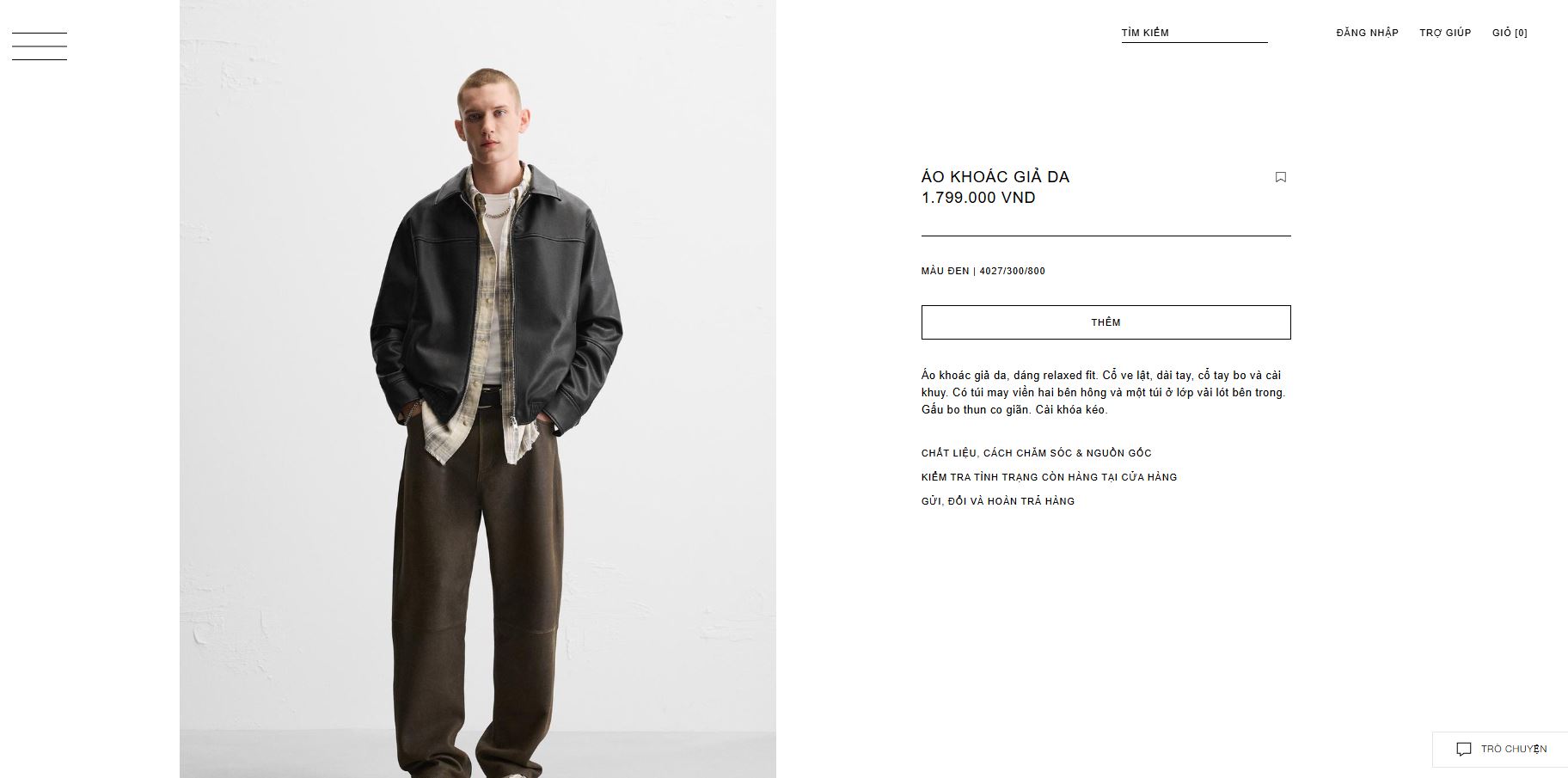Viewport: 1568px width, 778px height.
Task: Open the hamburger navigation menu
Action: click(40, 46)
